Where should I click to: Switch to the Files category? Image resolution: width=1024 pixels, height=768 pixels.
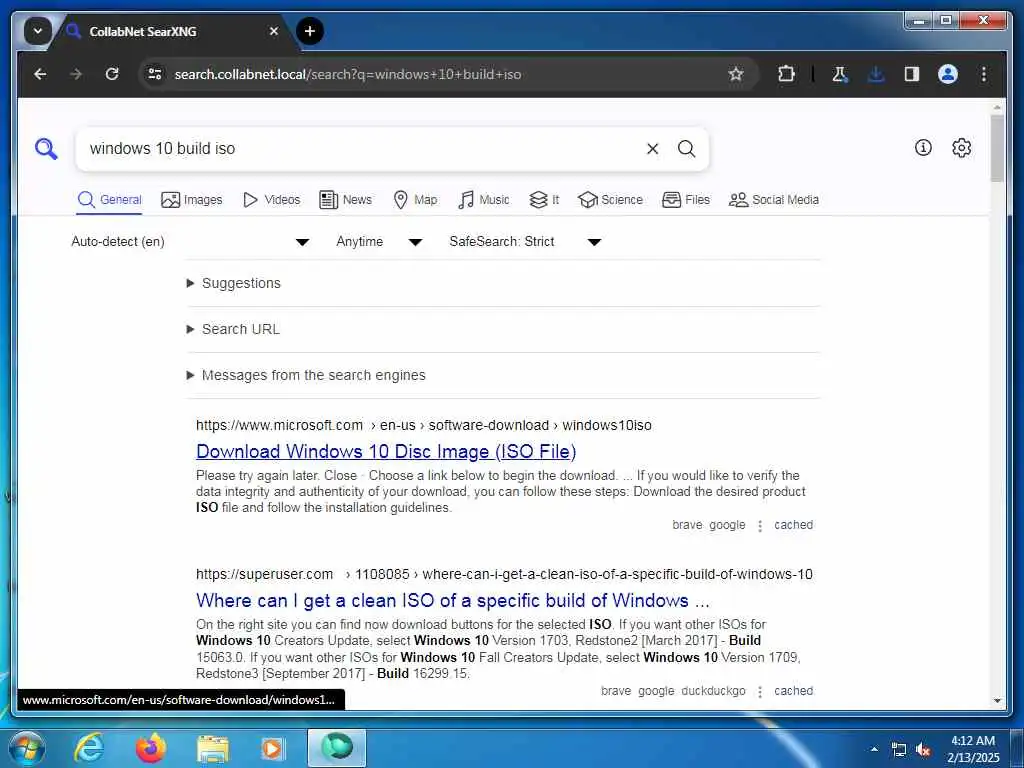click(x=686, y=200)
